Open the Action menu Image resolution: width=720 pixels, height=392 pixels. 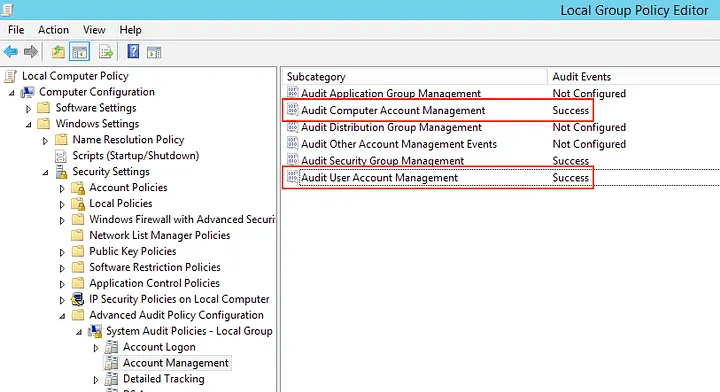pyautogui.click(x=53, y=30)
